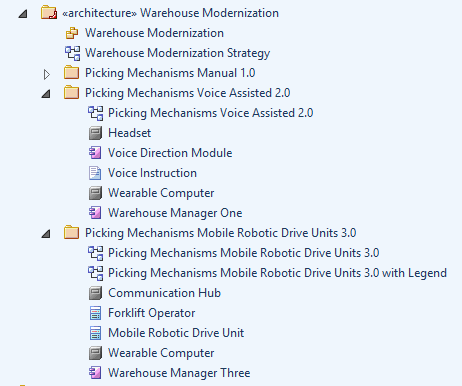Select Warehouse Manager Three element

[x=179, y=373]
